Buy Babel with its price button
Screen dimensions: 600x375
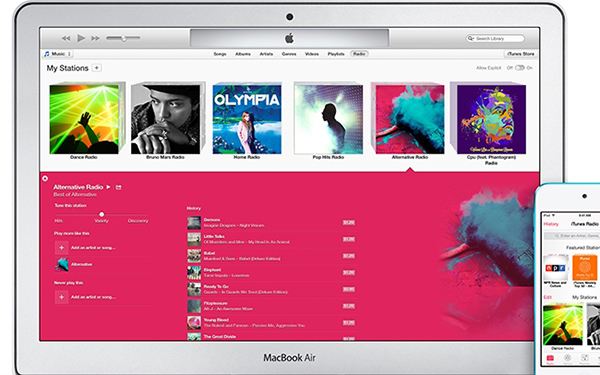(x=349, y=256)
